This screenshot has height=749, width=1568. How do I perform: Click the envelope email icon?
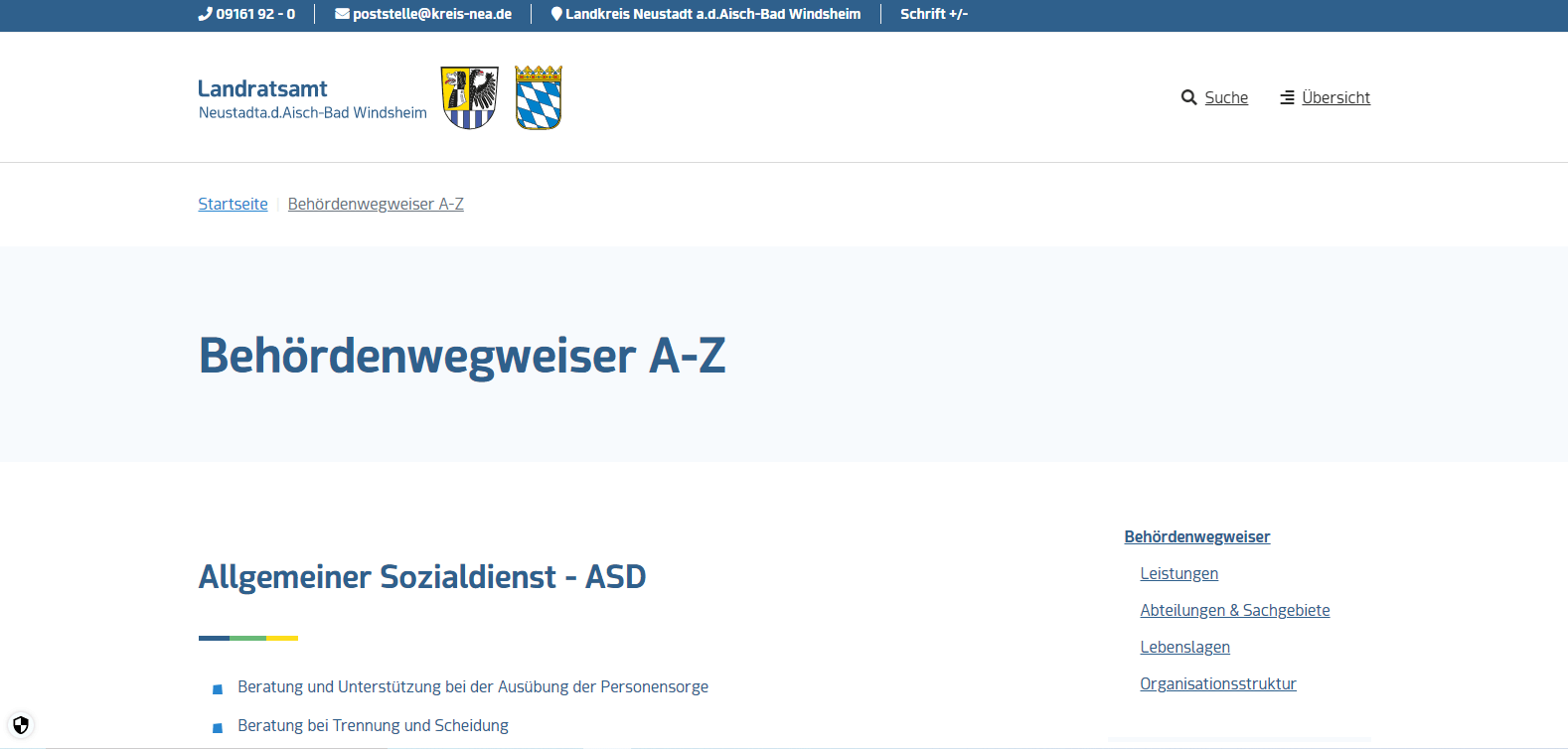pyautogui.click(x=342, y=14)
